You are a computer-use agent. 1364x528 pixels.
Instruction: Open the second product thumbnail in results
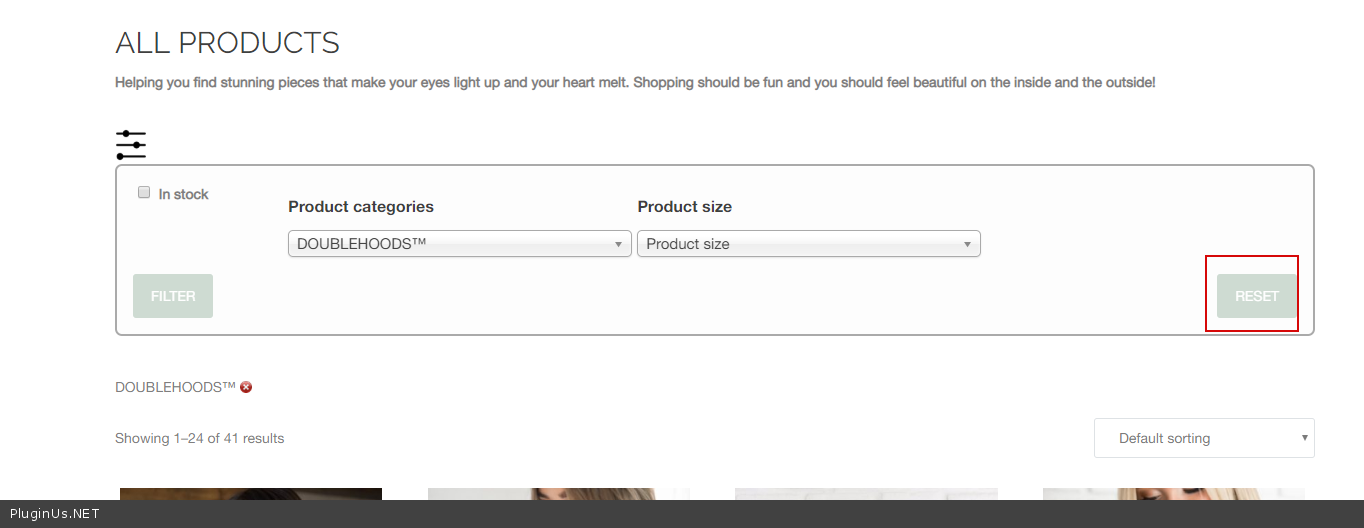pos(558,494)
